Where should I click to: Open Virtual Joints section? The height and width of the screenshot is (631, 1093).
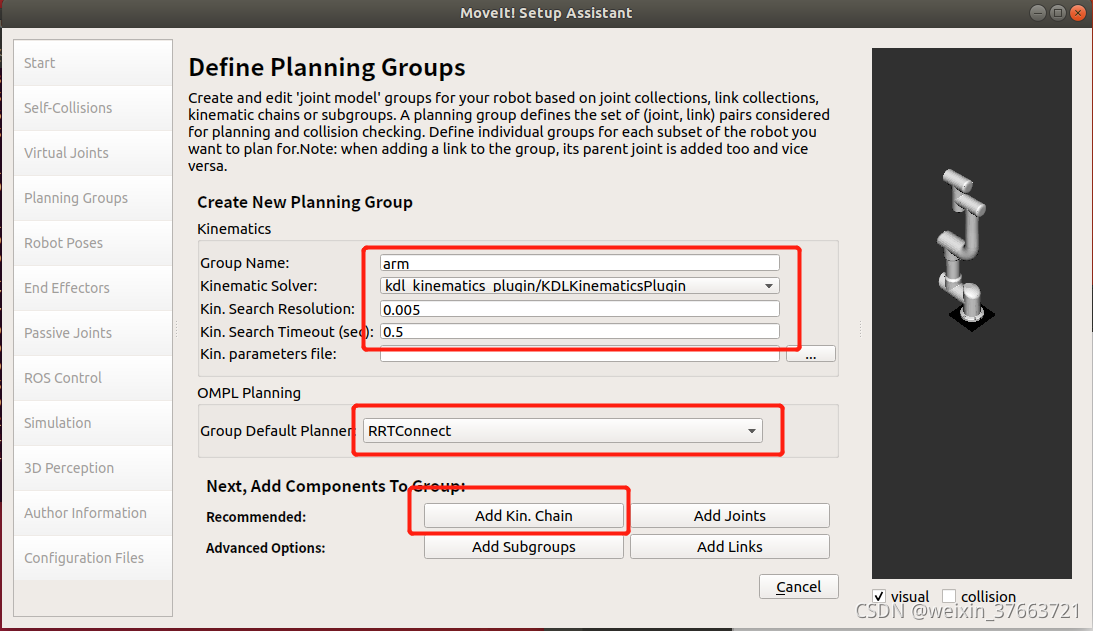point(93,153)
